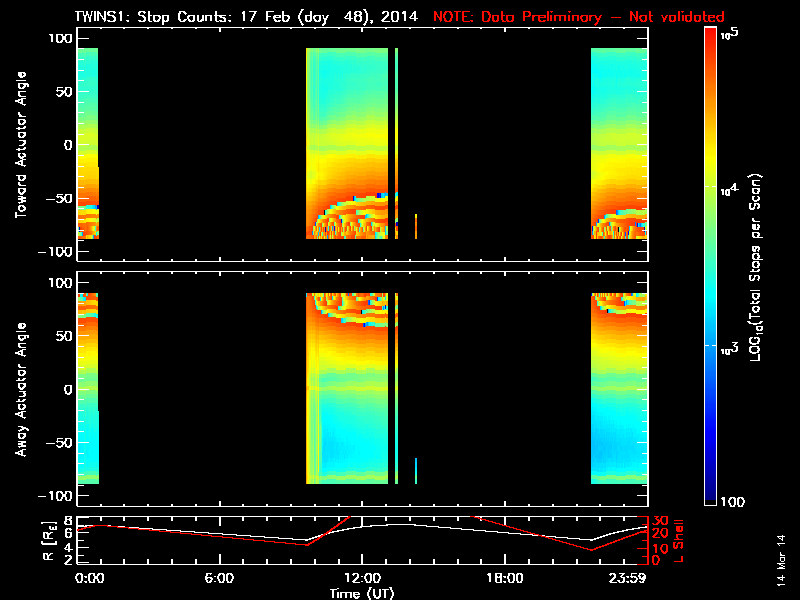Click the "6:00" time label
Image resolution: width=800 pixels, height=600 pixels.
pyautogui.click(x=219, y=578)
